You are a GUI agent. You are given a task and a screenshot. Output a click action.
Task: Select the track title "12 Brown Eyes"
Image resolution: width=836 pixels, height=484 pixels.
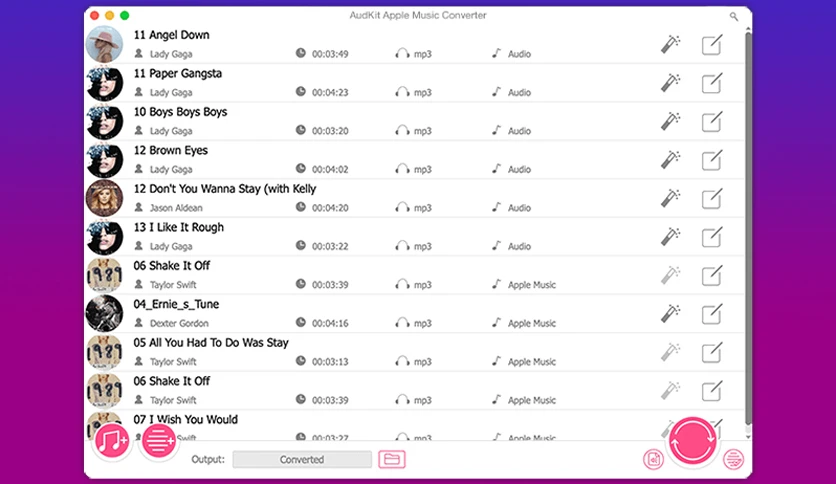click(x=171, y=150)
